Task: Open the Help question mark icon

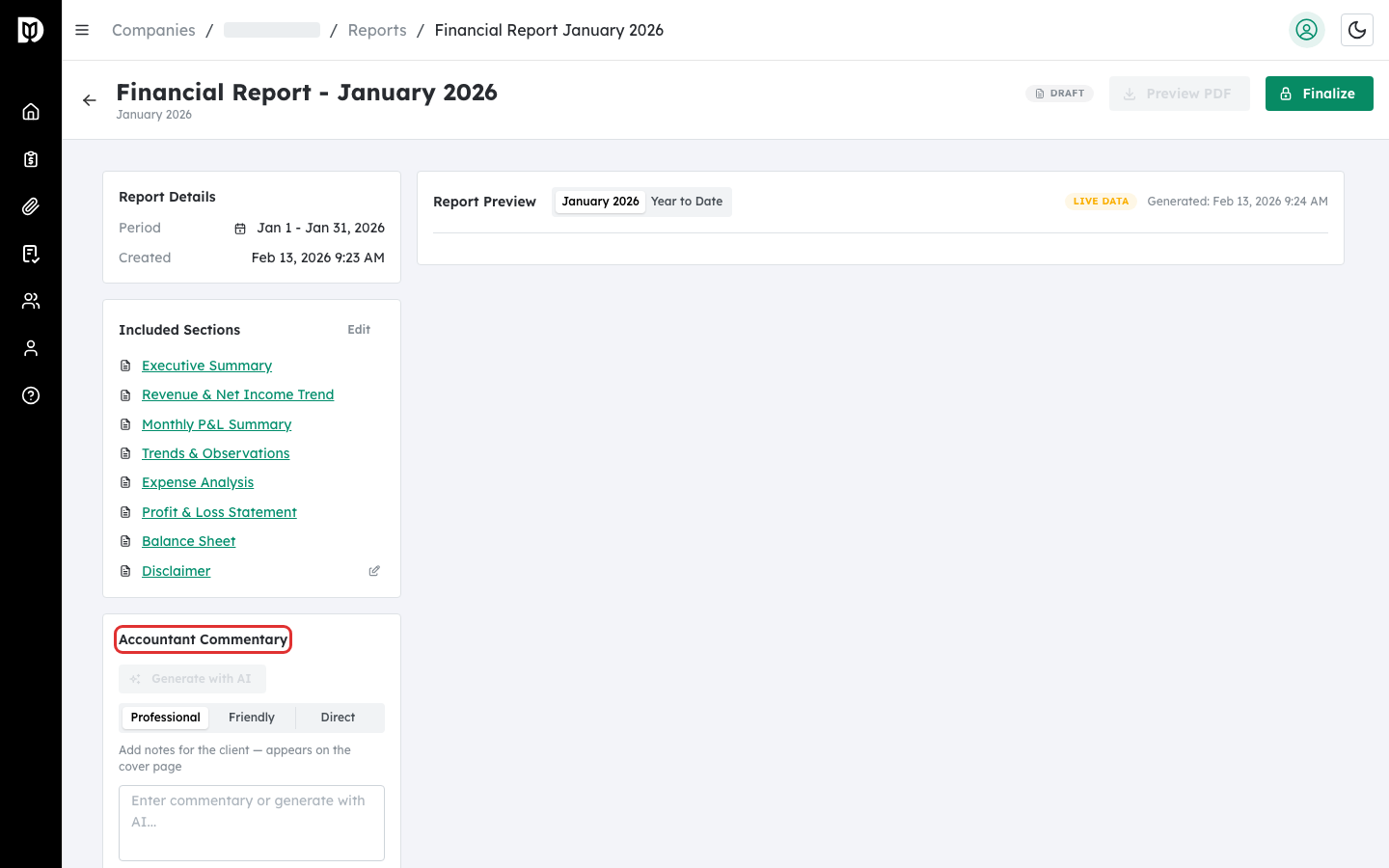Action: tap(30, 395)
